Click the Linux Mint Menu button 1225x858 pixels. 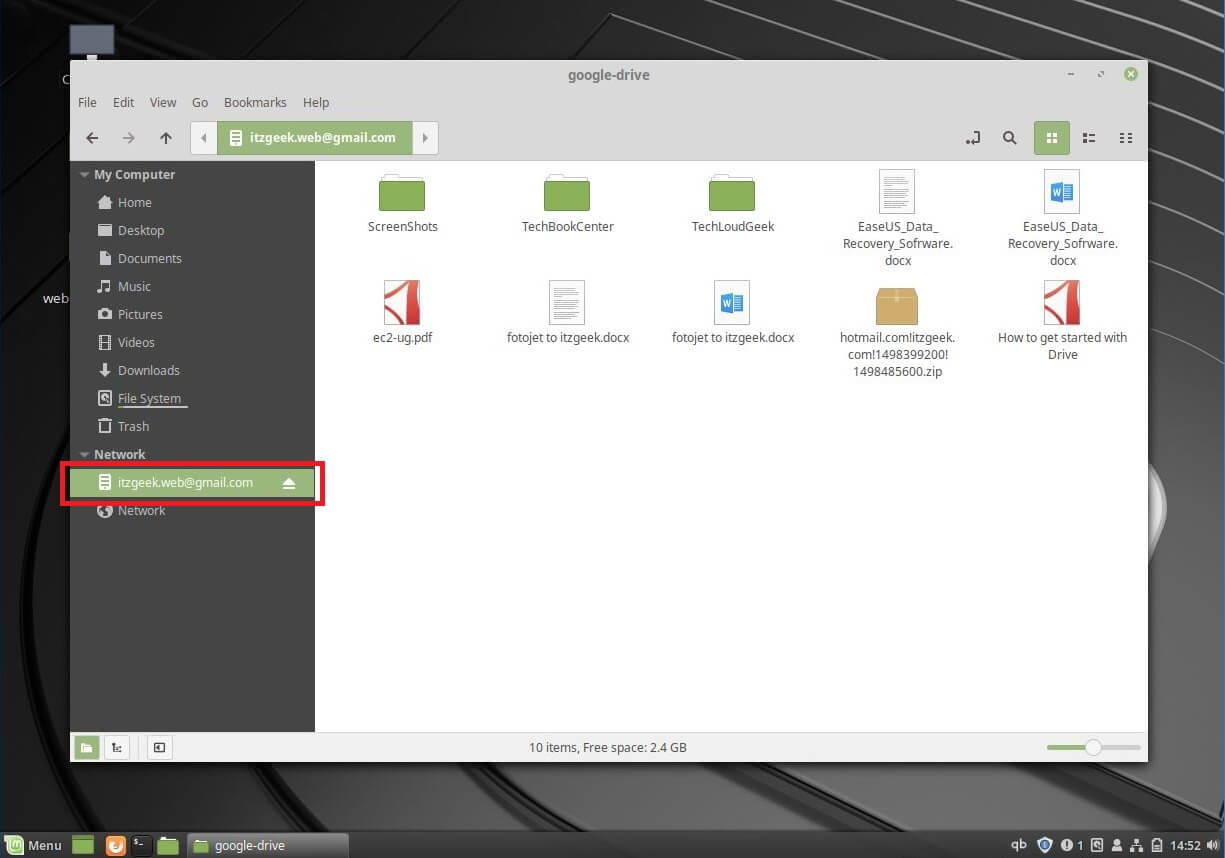(x=33, y=845)
